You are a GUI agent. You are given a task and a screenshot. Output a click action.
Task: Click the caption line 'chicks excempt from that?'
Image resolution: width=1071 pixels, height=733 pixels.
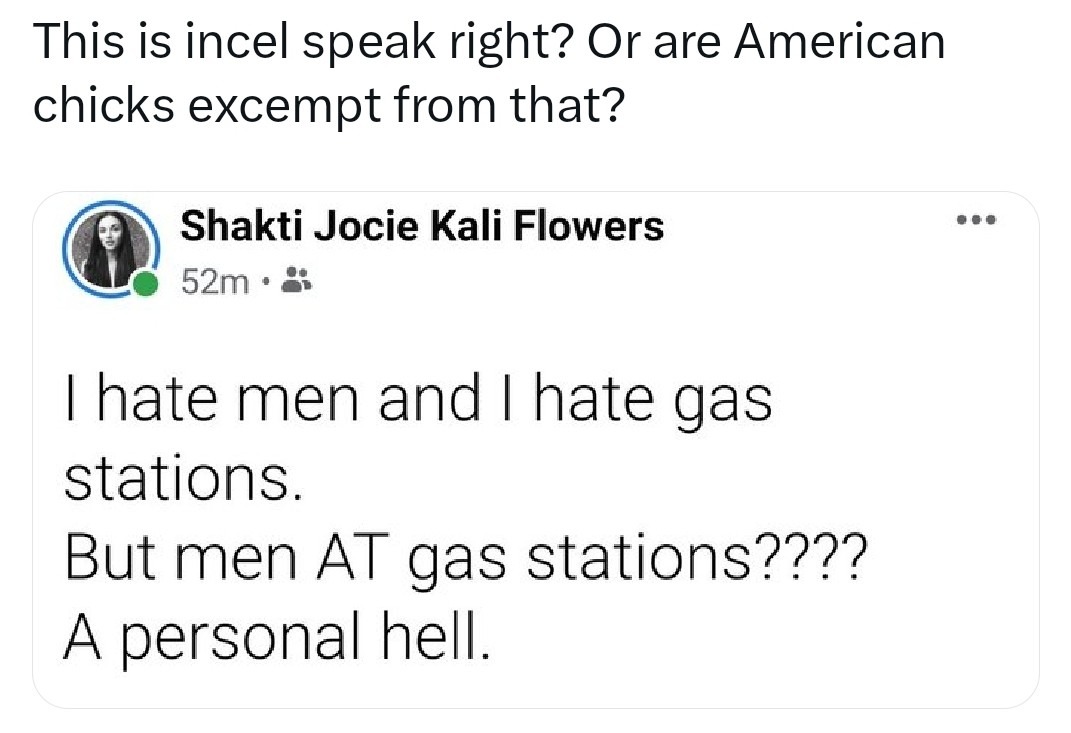coord(329,106)
